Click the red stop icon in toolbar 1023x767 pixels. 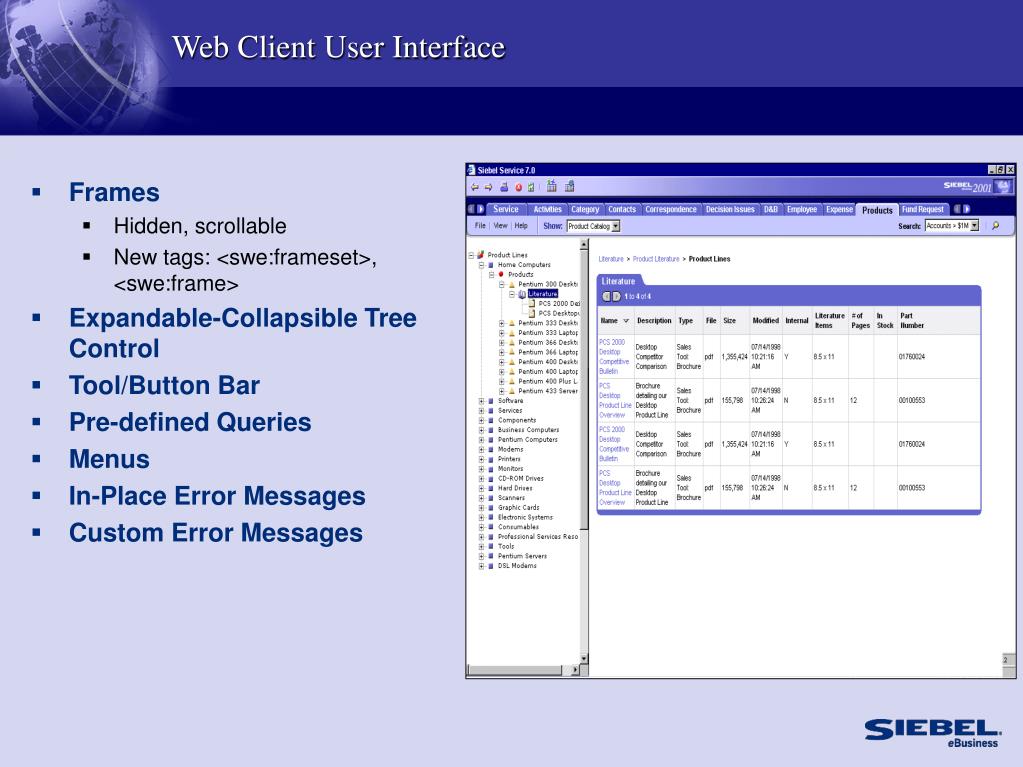tap(517, 186)
